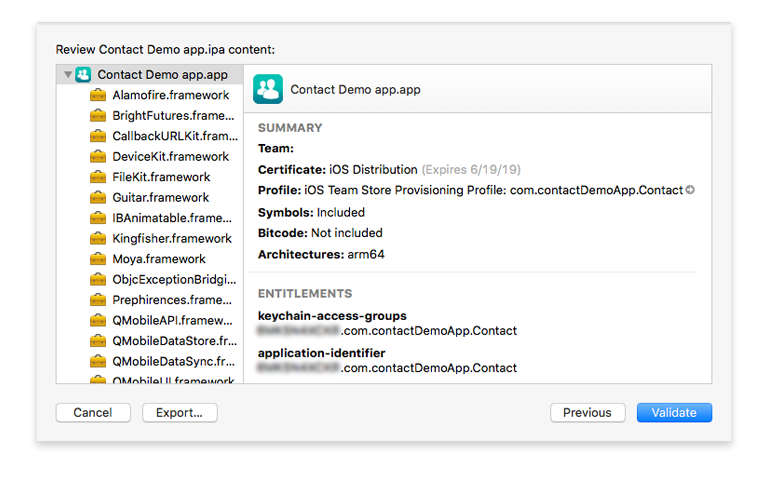768x485 pixels.
Task: Select the QMobileDataSync toolbox icon
Action: click(x=98, y=362)
